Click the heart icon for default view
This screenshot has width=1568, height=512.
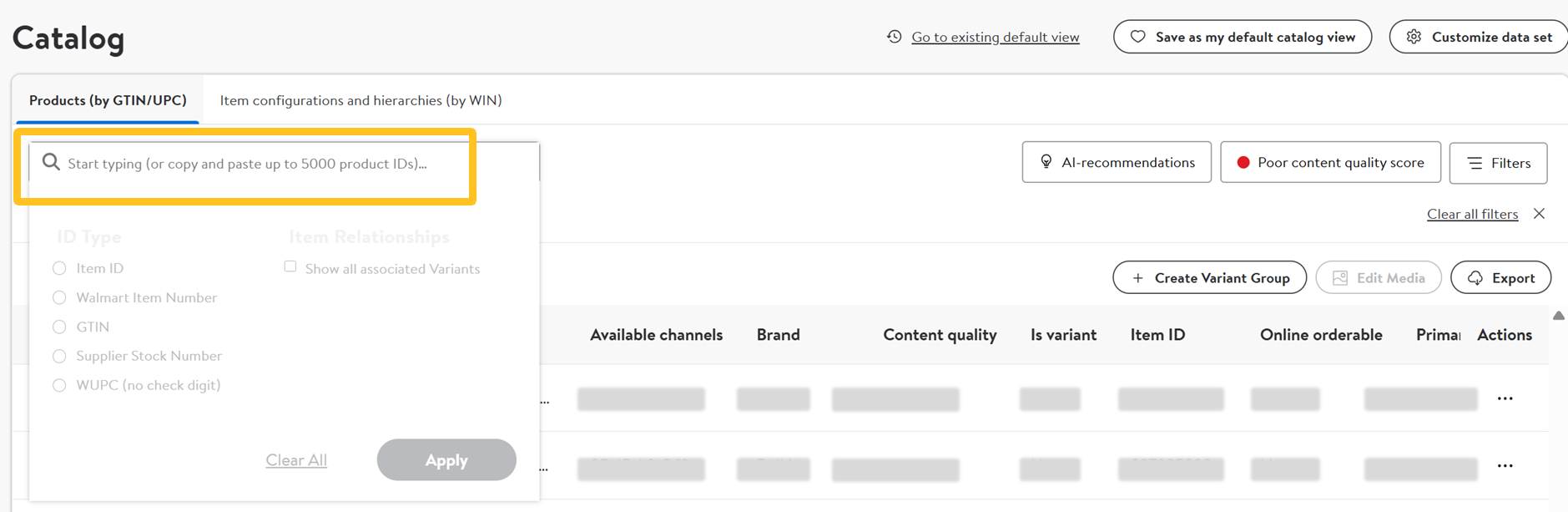click(1137, 37)
